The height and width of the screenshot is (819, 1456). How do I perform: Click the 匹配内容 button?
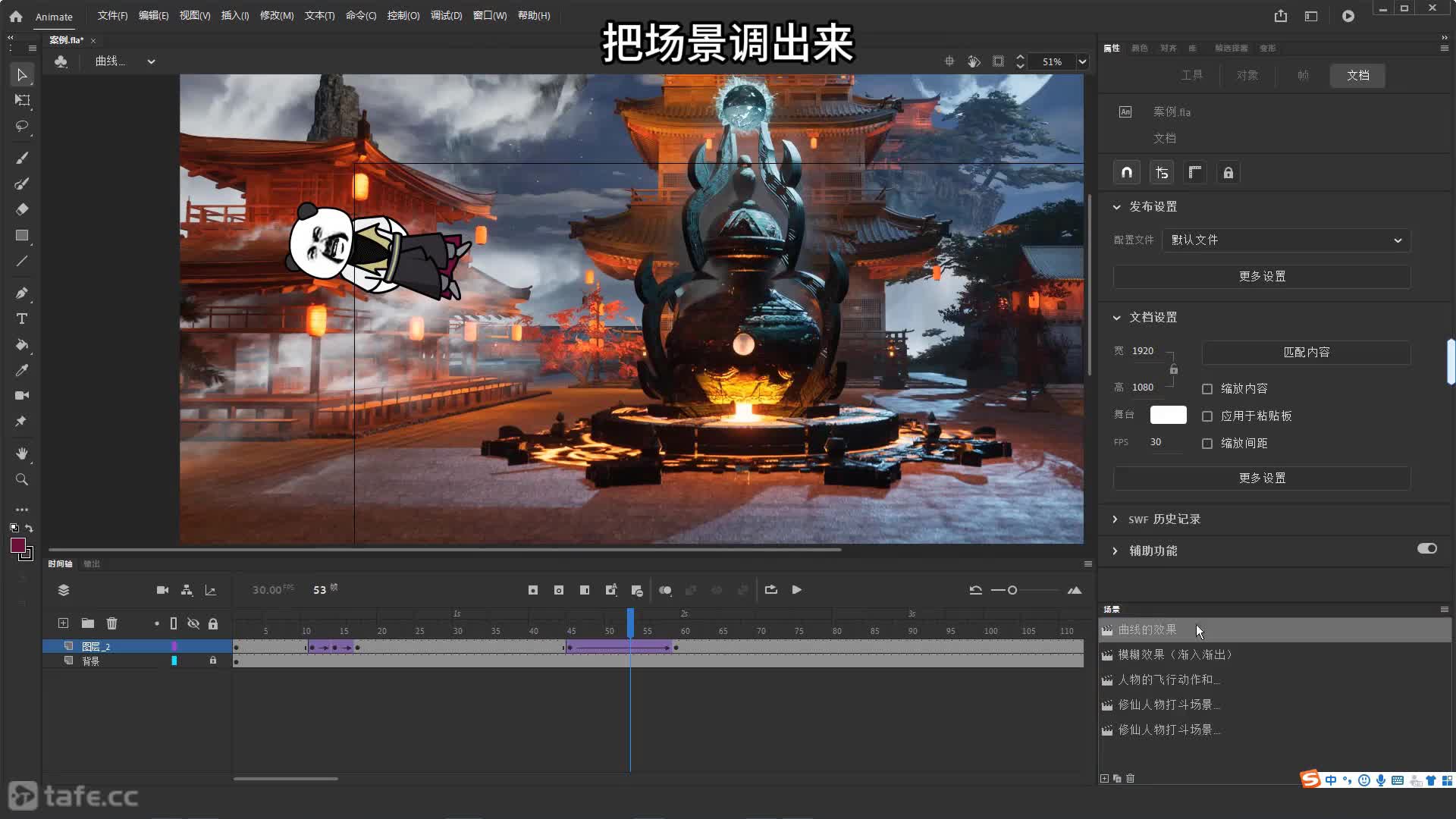(x=1307, y=353)
